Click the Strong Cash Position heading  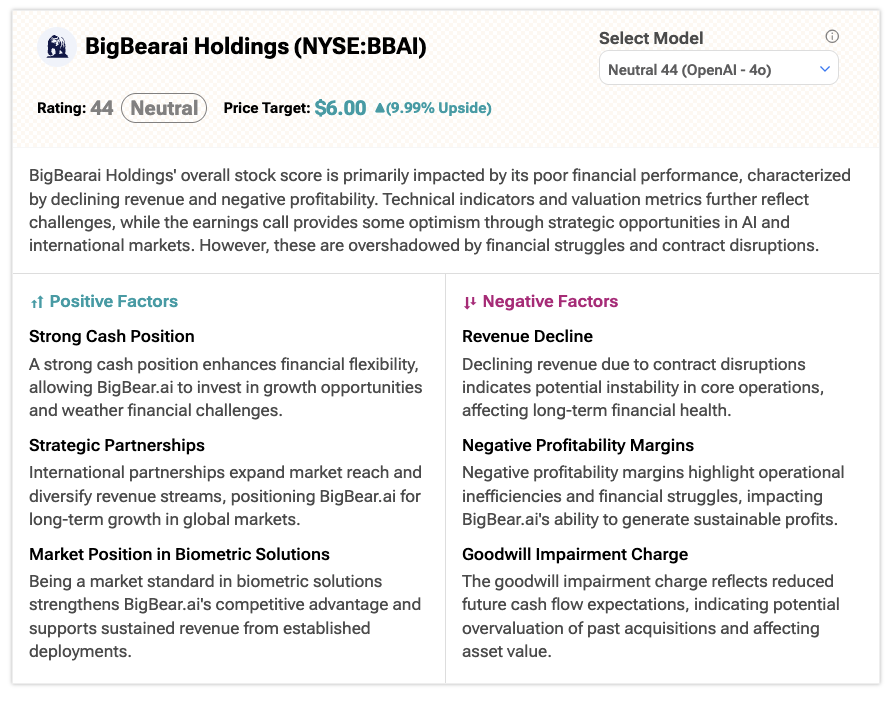click(x=112, y=336)
